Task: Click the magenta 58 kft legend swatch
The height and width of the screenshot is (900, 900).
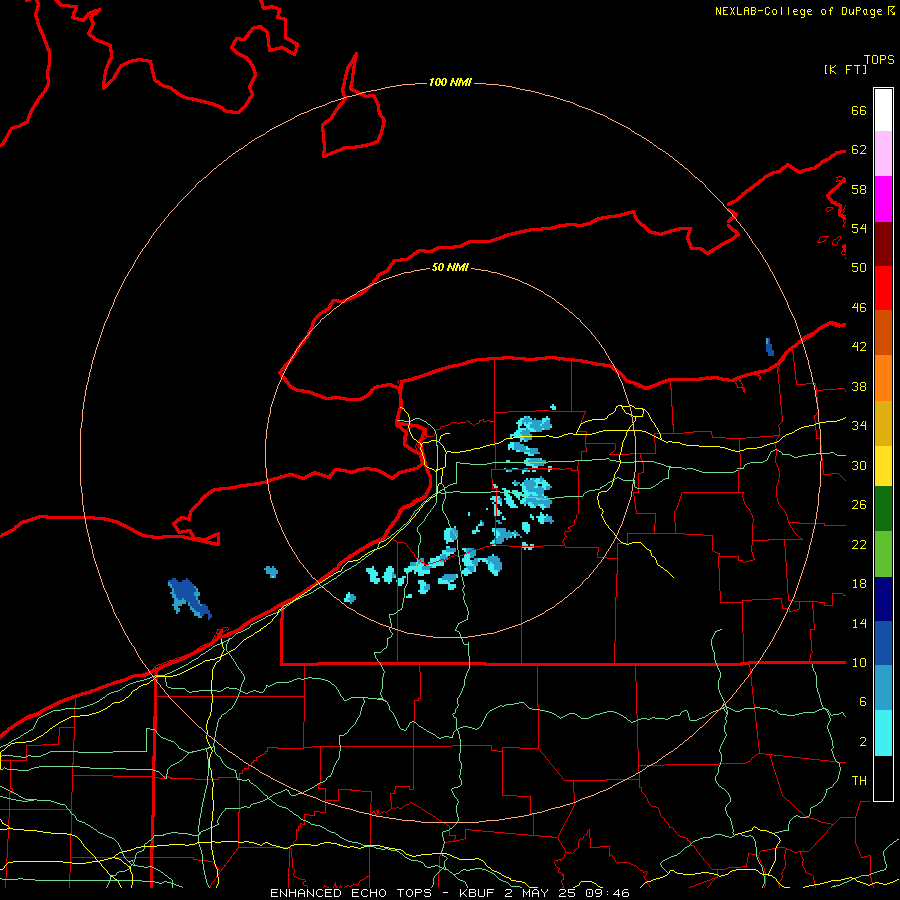Action: pos(883,199)
